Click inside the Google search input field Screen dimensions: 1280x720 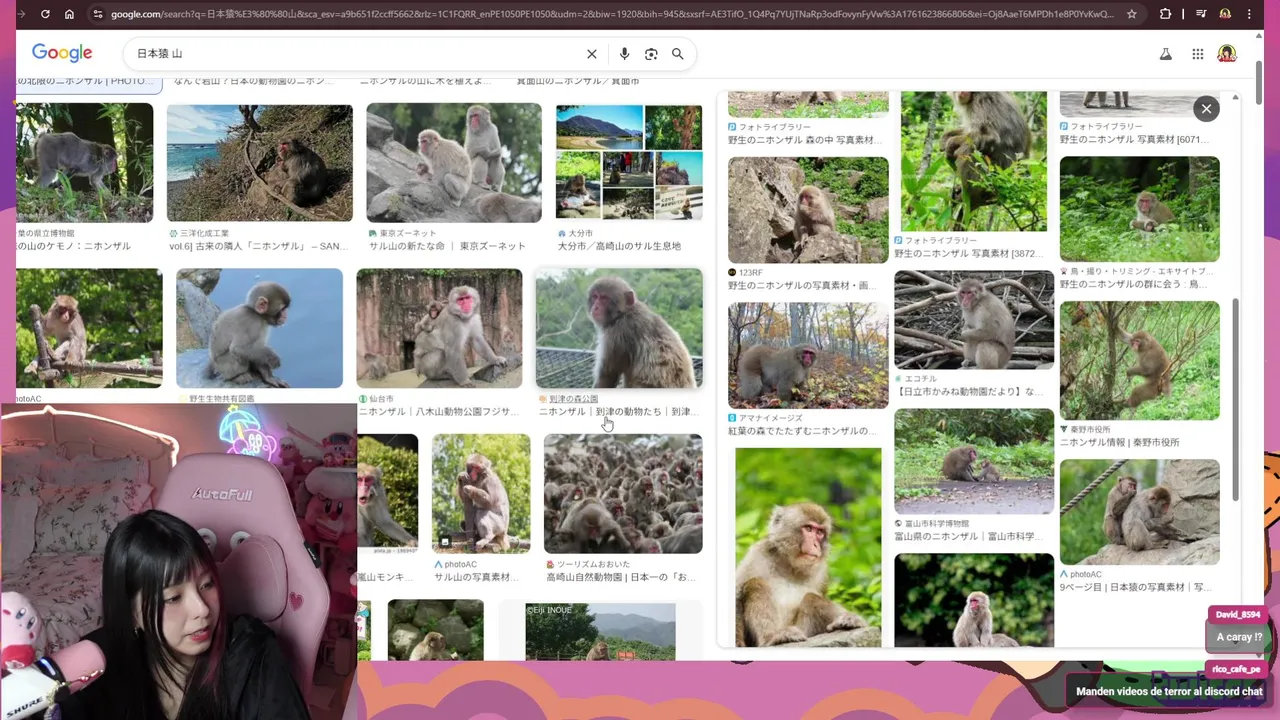(x=355, y=54)
